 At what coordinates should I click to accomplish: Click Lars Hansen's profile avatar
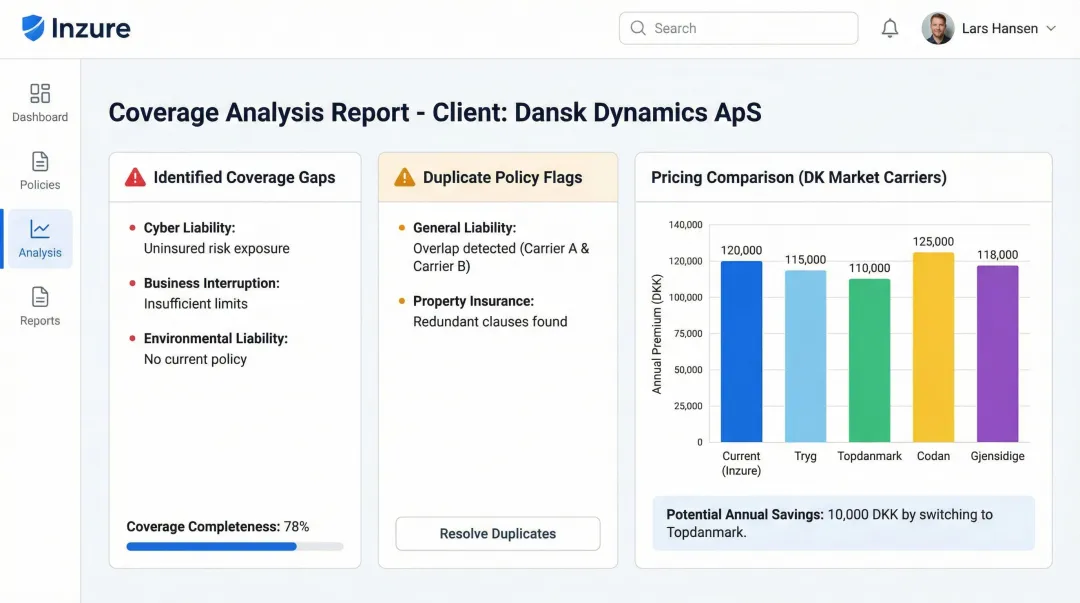point(937,28)
